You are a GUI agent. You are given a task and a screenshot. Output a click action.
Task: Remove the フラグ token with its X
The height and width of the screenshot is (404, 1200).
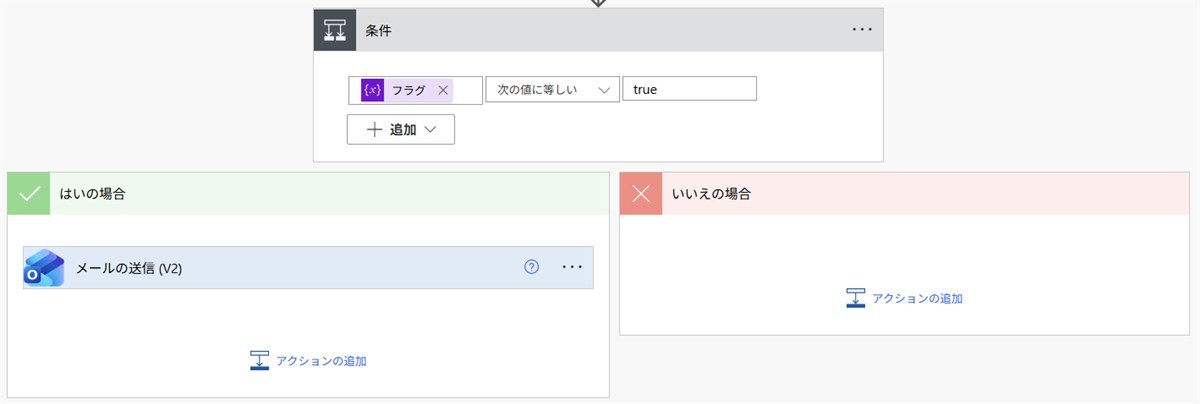443,90
